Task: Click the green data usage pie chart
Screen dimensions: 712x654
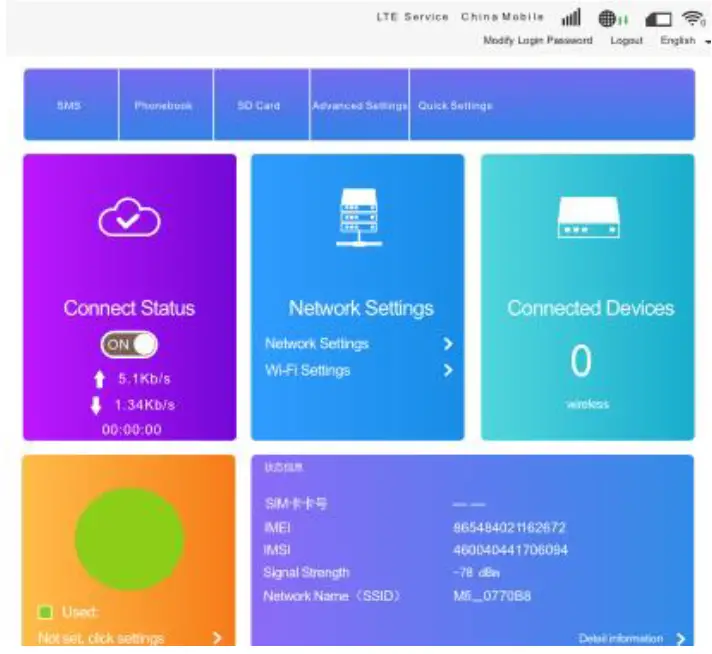Action: 129,539
